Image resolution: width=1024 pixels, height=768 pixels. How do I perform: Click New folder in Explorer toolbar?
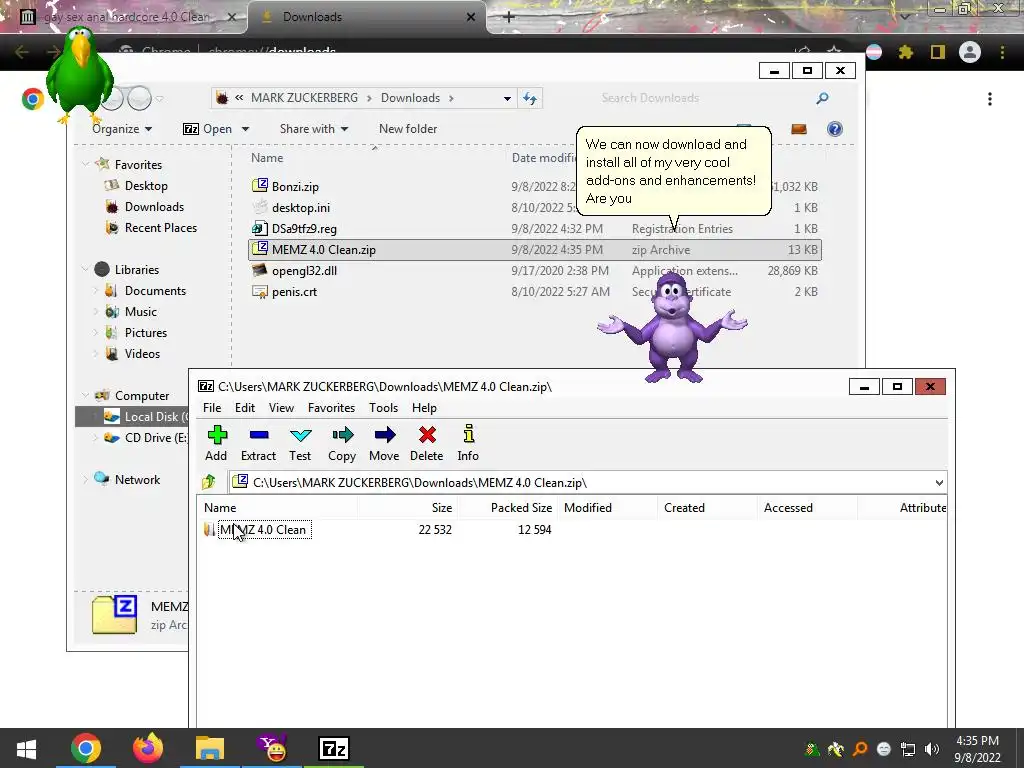click(x=408, y=129)
